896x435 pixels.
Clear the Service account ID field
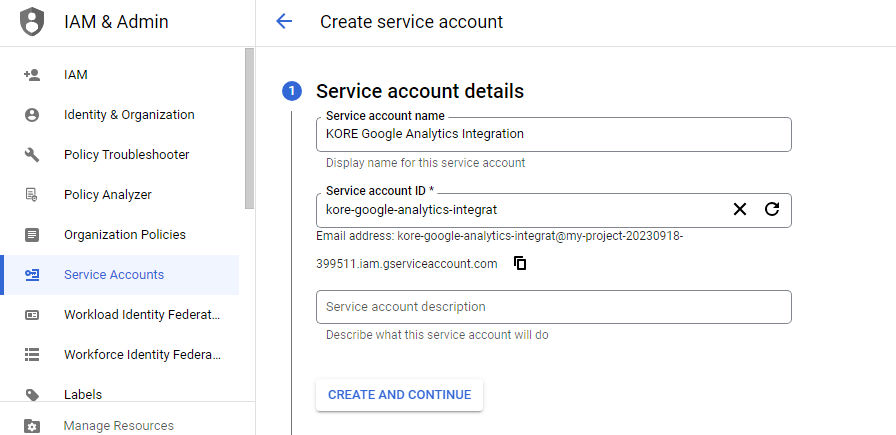[740, 209]
